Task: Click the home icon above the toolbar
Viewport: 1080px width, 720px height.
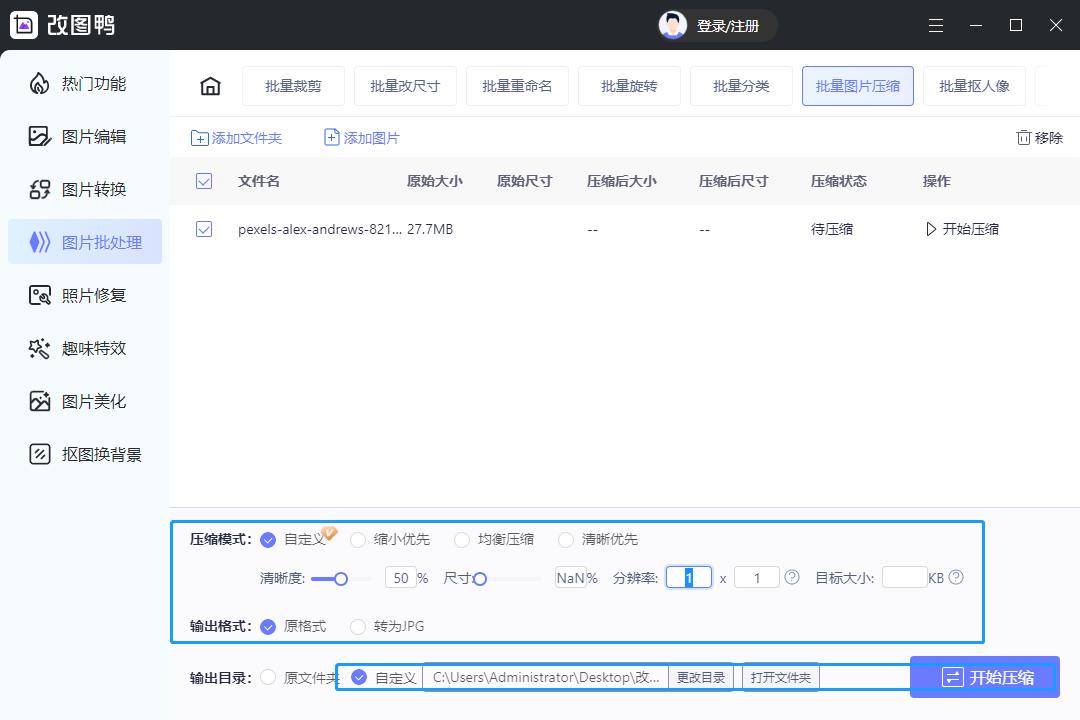Action: click(x=209, y=86)
